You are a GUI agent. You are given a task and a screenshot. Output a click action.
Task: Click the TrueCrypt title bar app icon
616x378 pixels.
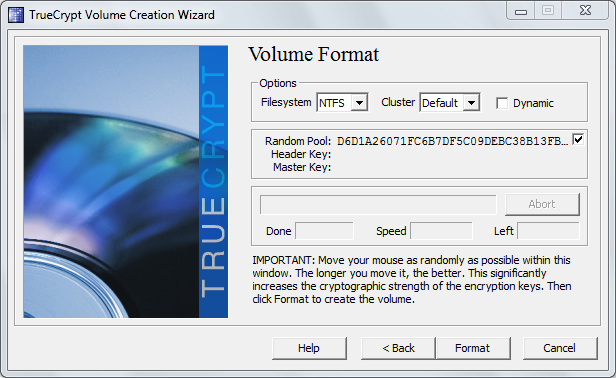pos(16,15)
